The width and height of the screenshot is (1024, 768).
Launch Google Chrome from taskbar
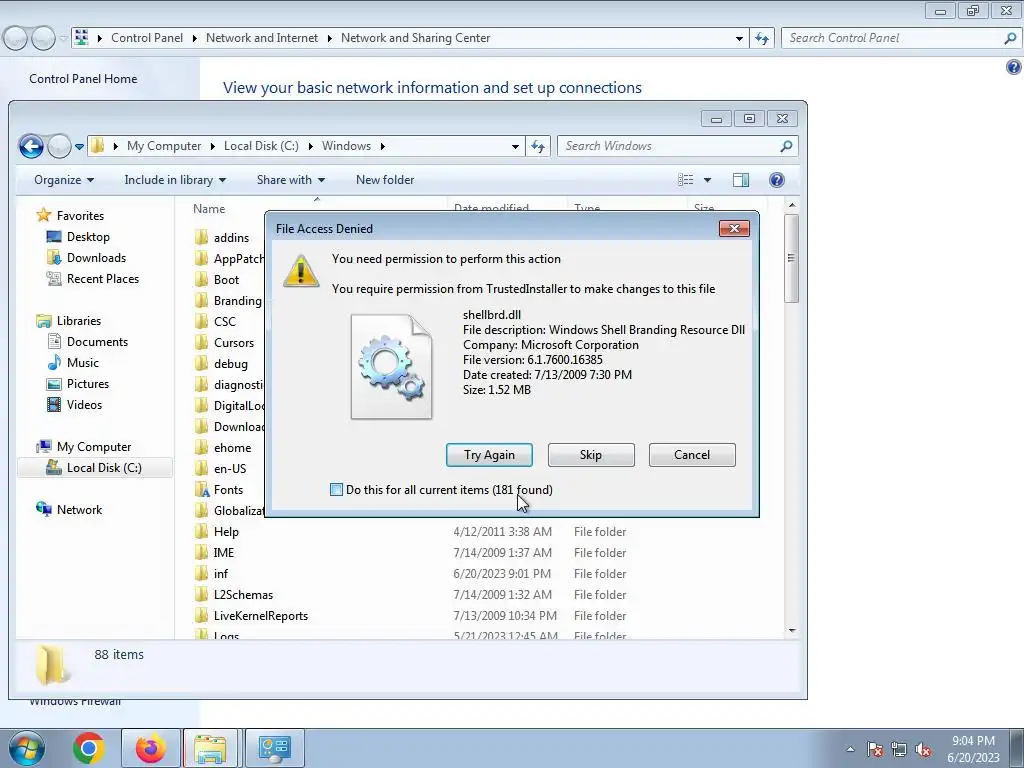(x=89, y=748)
